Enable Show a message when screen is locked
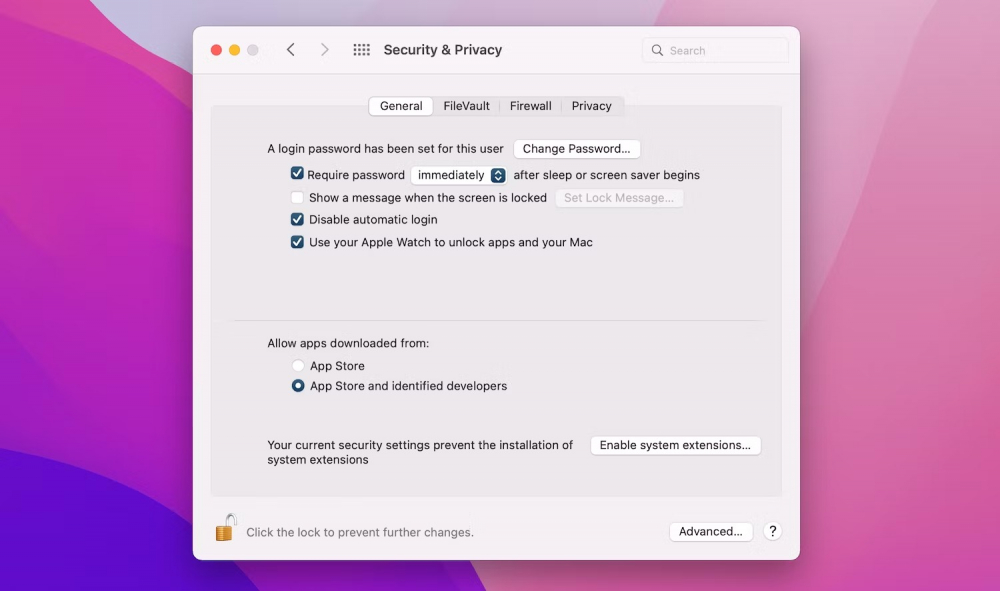The height and width of the screenshot is (591, 1000). (297, 198)
